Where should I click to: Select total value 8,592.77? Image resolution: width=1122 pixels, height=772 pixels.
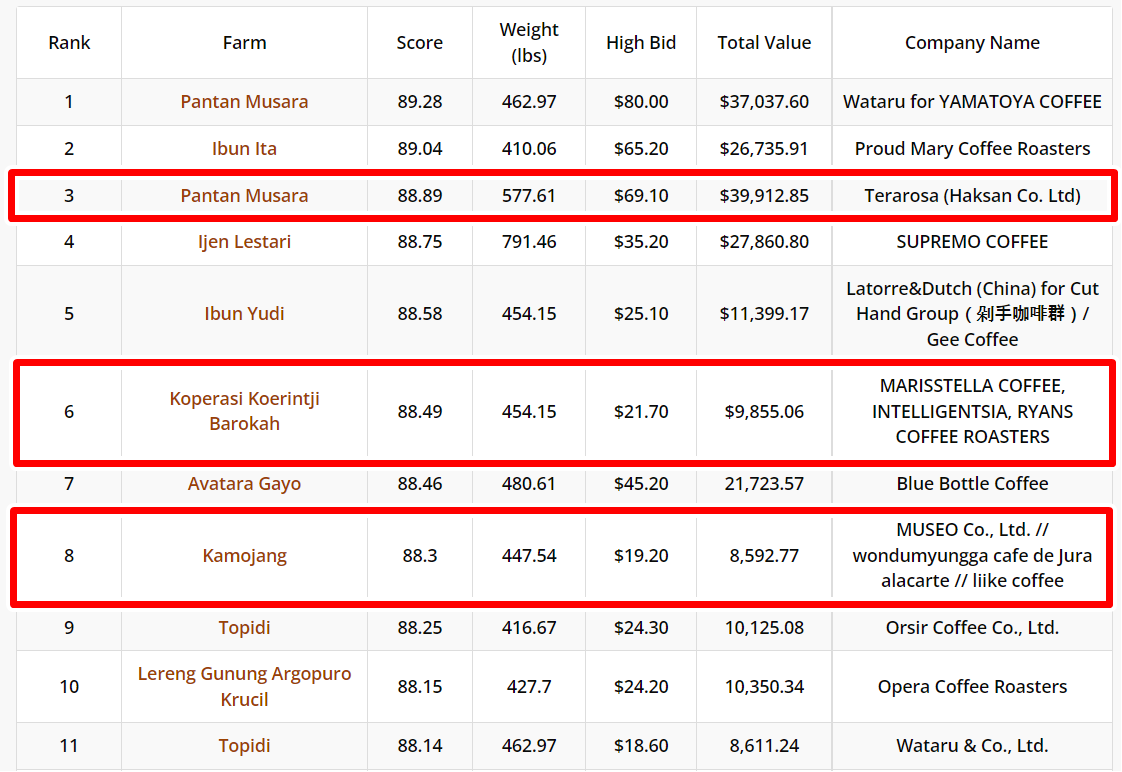(764, 556)
